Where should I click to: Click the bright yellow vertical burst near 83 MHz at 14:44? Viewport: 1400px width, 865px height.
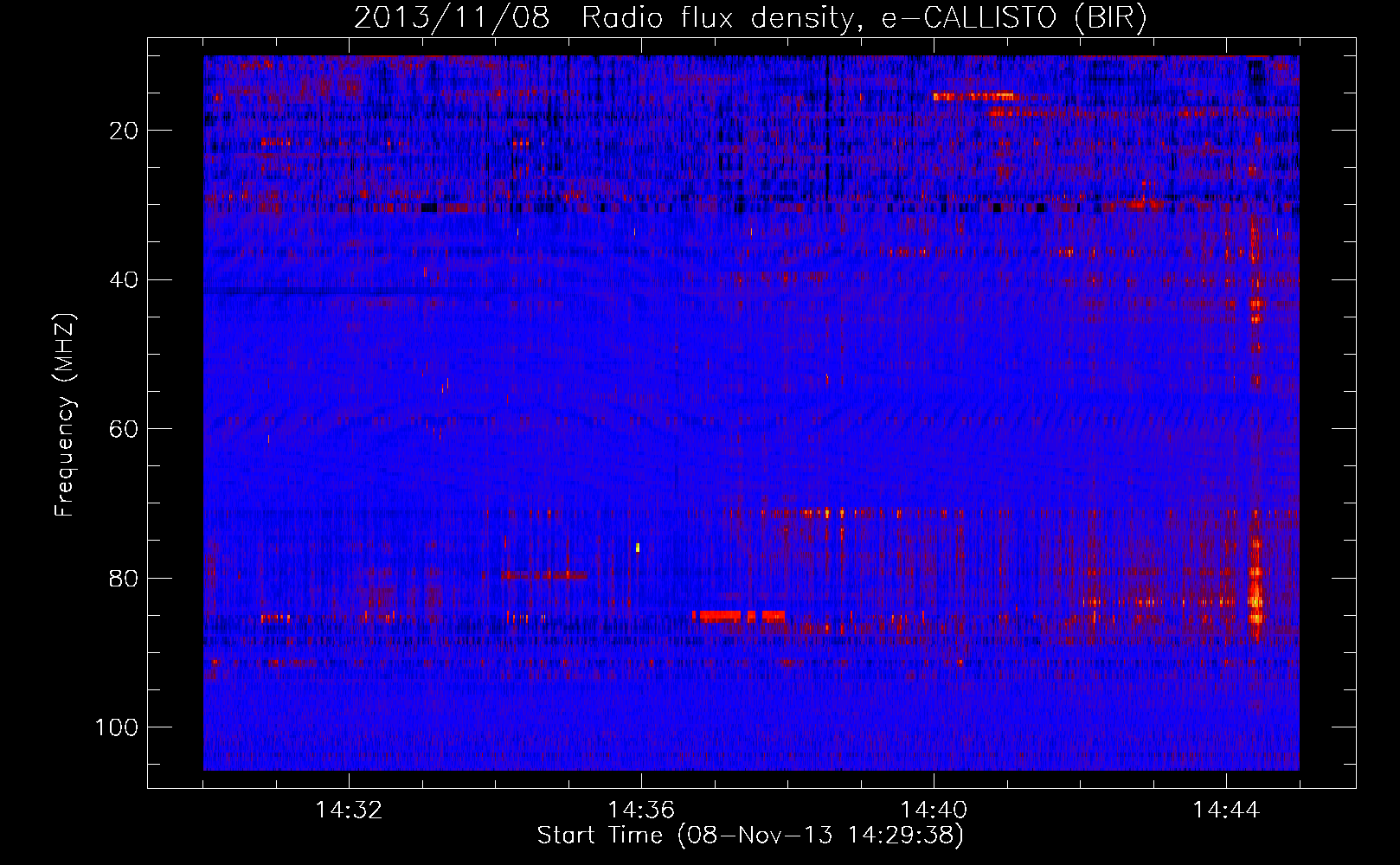pos(1256,597)
